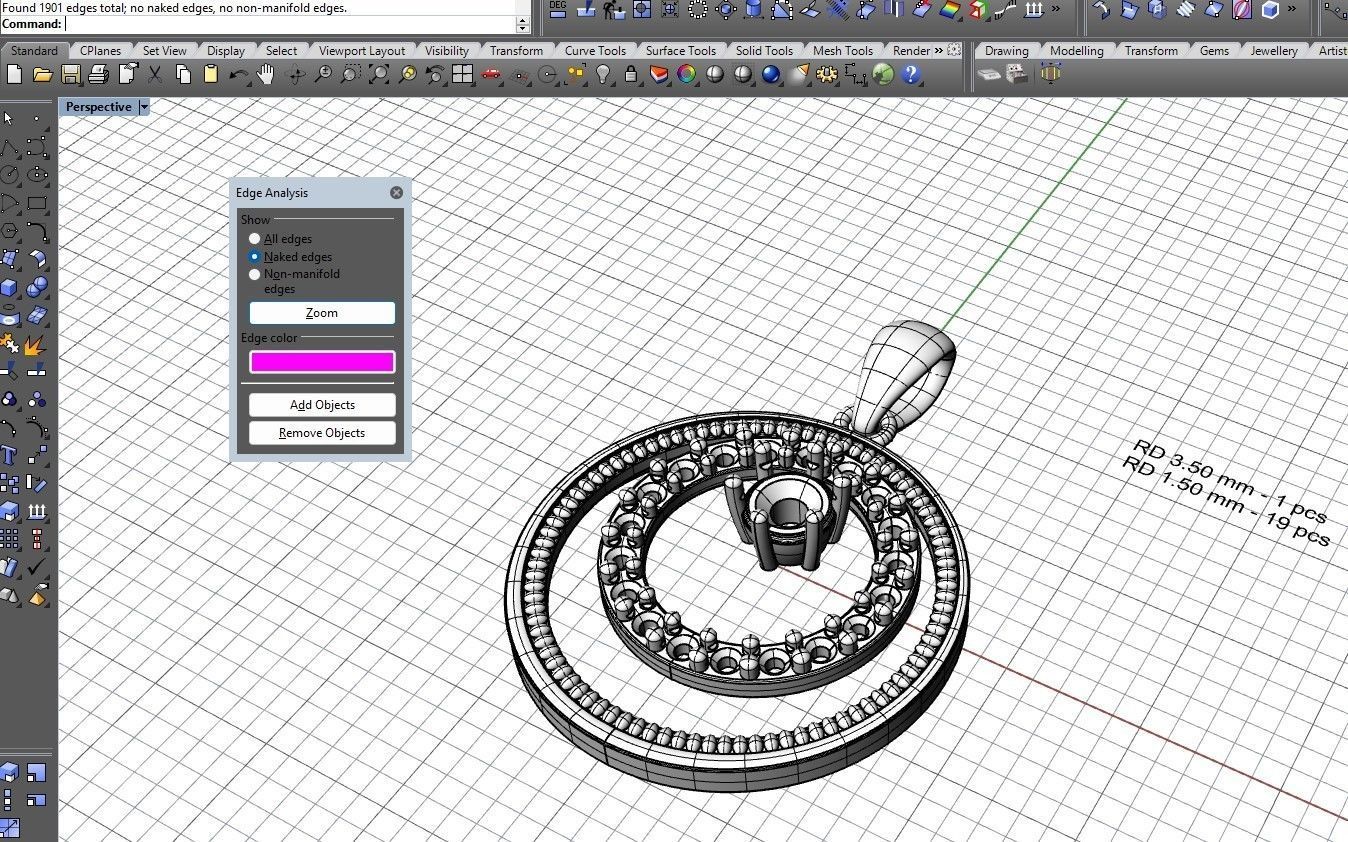The width and height of the screenshot is (1348, 842).
Task: Paste from the clipboard icon
Action: pos(210,74)
